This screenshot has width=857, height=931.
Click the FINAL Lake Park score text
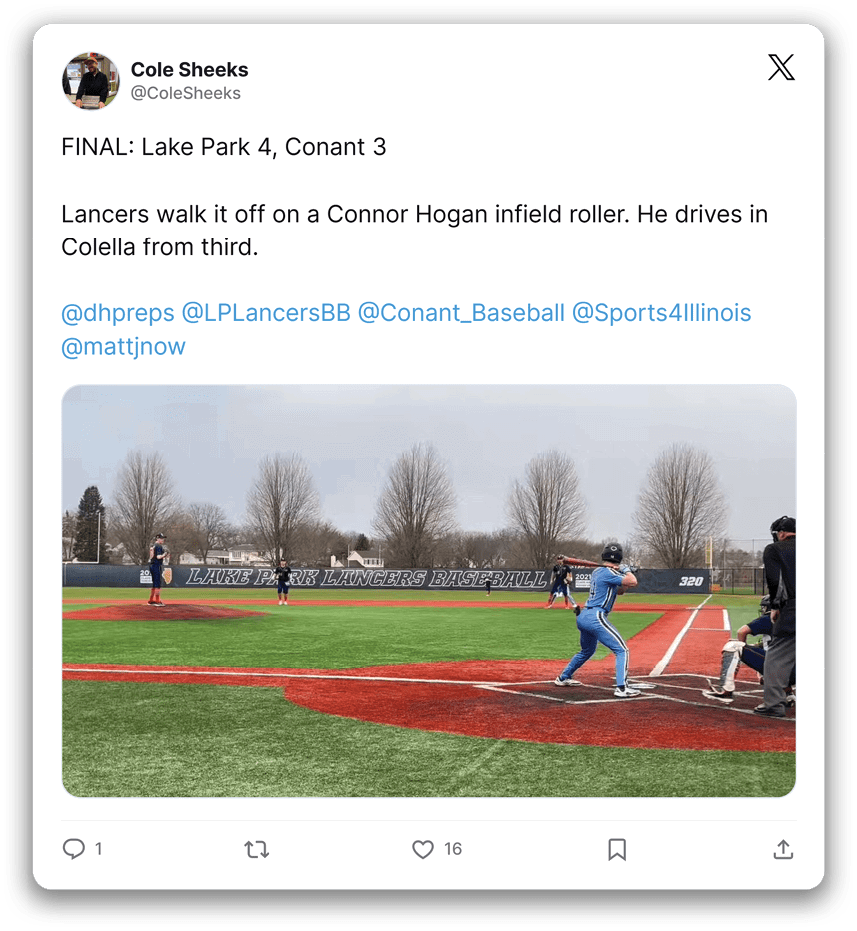pyautogui.click(x=224, y=147)
